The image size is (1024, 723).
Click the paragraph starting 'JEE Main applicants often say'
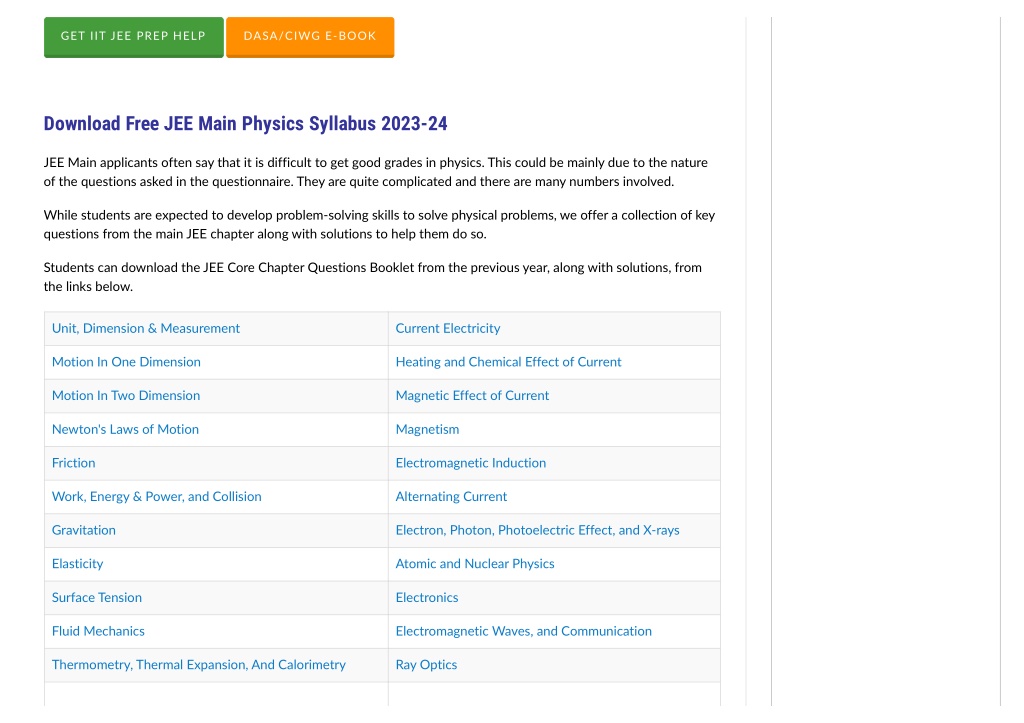[376, 172]
